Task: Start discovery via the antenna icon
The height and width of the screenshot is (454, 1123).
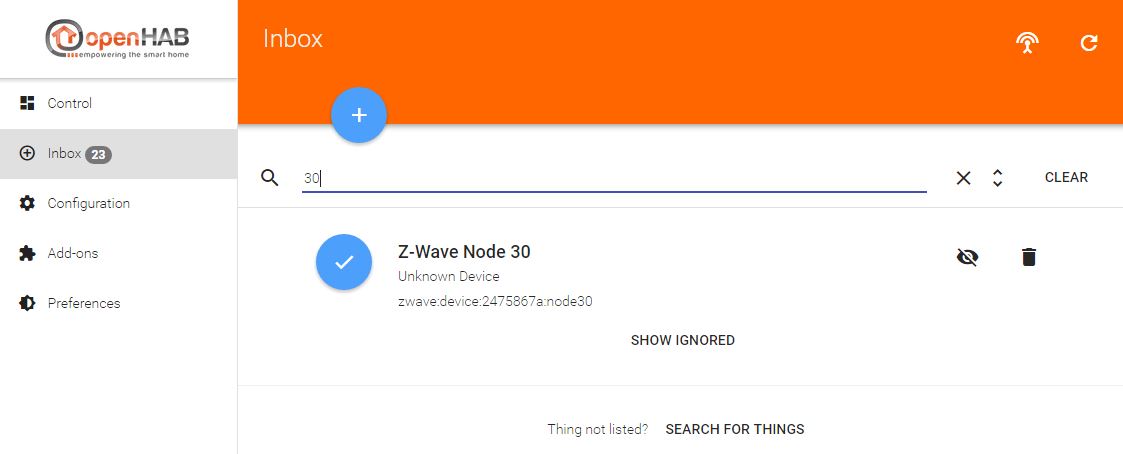Action: [1027, 43]
